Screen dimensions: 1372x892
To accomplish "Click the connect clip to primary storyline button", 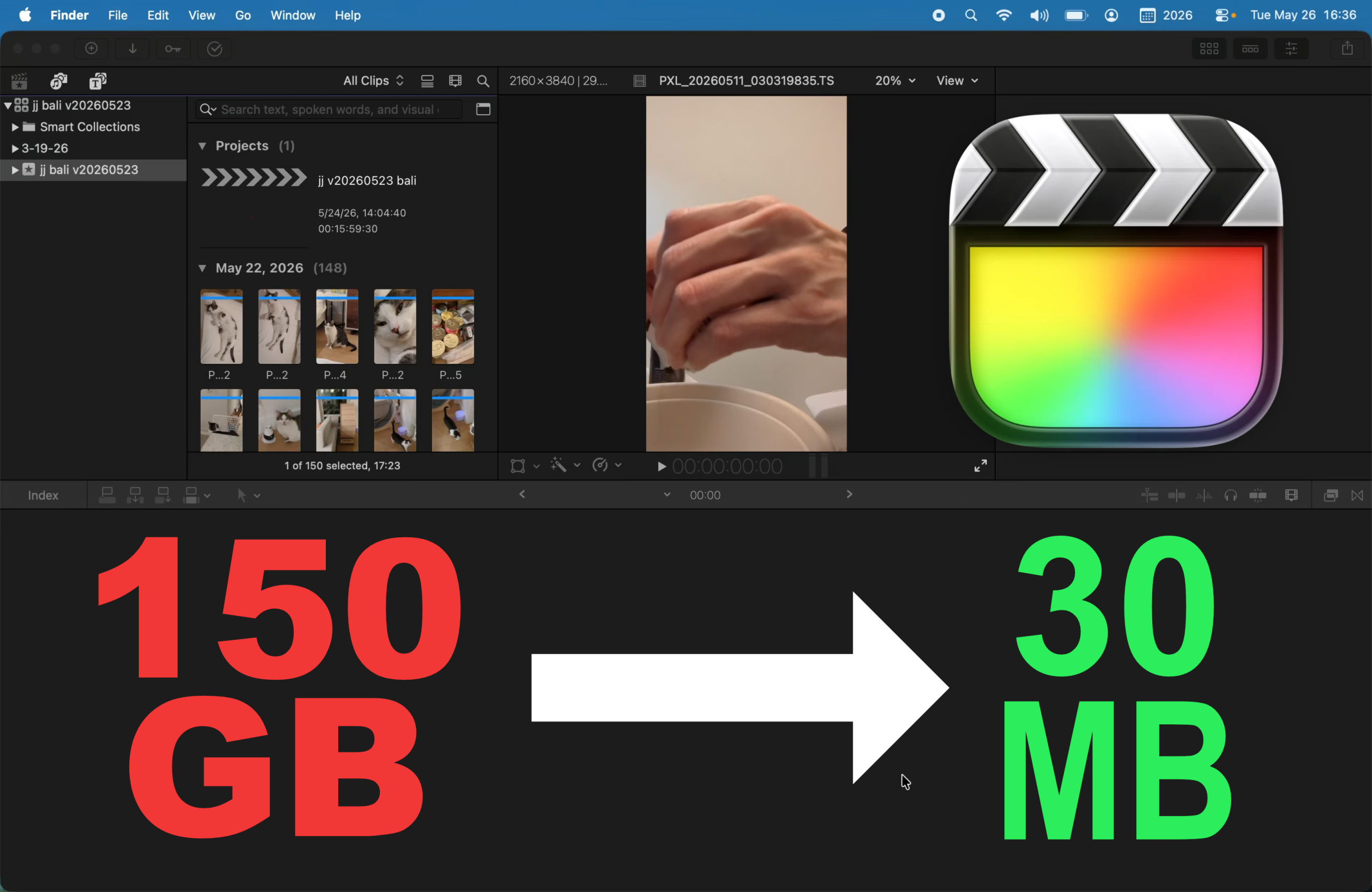I will click(107, 495).
